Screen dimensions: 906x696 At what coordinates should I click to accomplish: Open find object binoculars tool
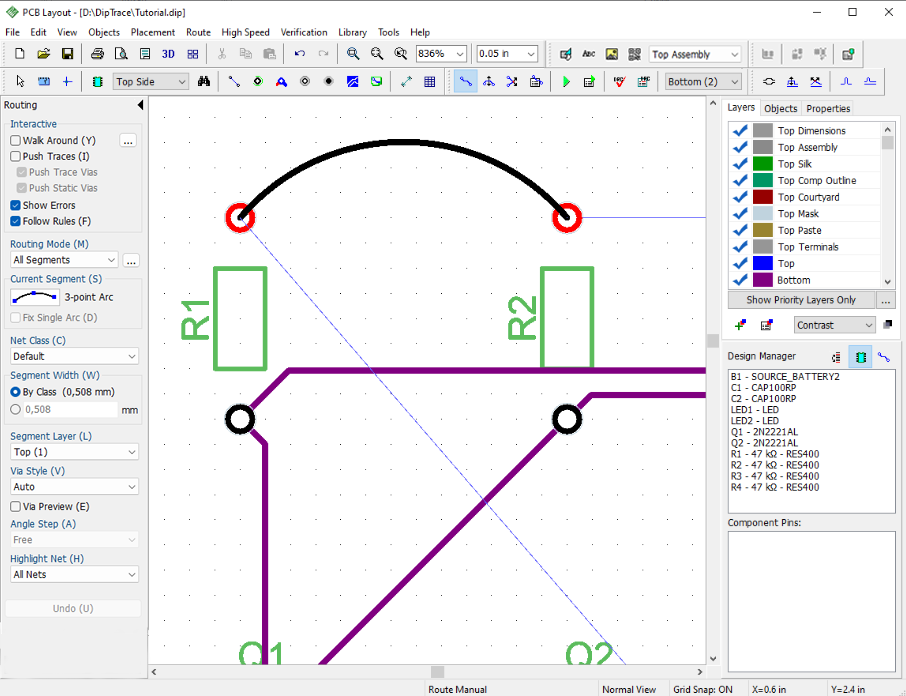(x=203, y=81)
